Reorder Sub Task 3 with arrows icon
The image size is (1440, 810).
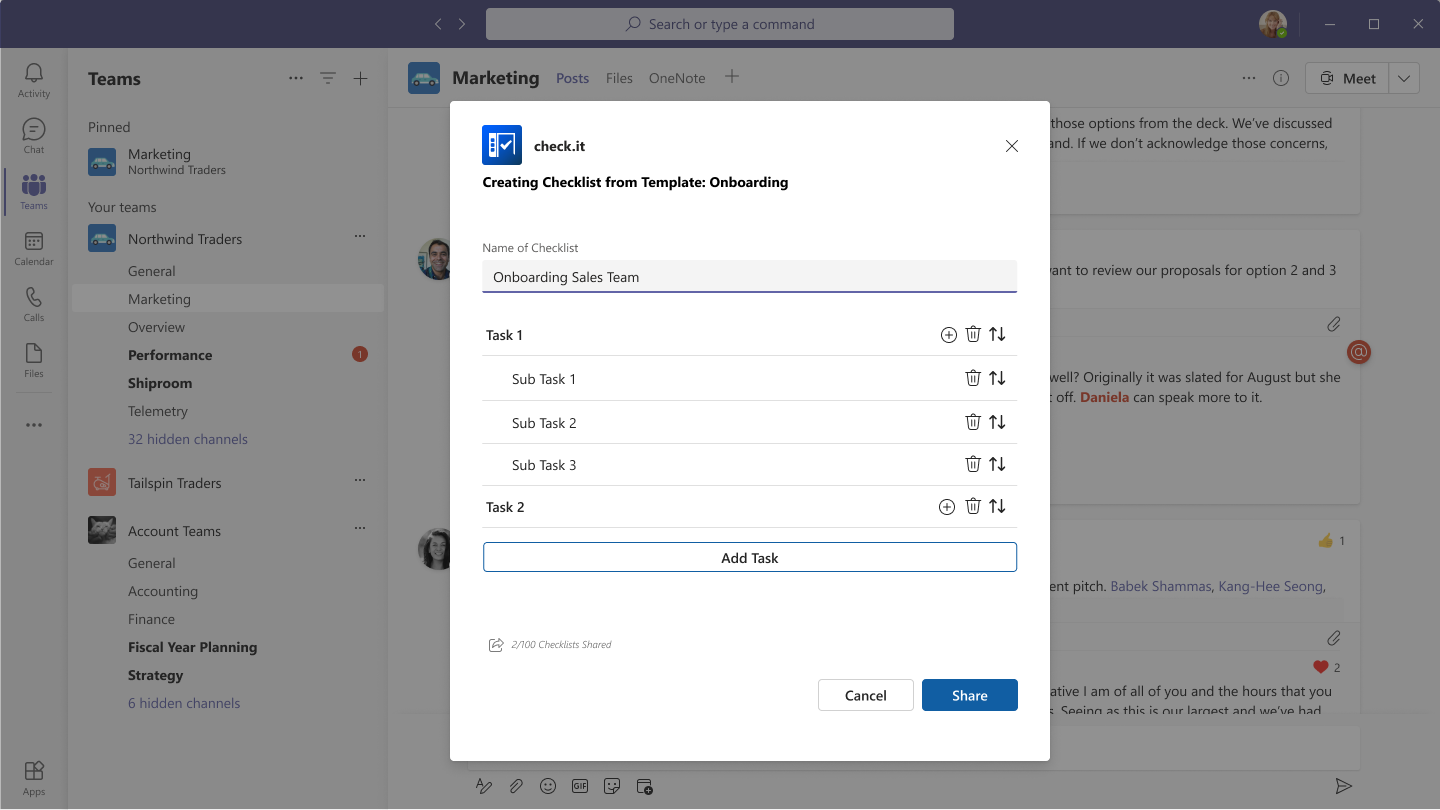[x=997, y=464]
